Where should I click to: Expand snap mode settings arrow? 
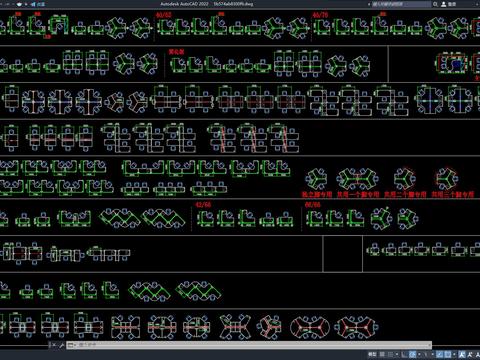click(397, 354)
